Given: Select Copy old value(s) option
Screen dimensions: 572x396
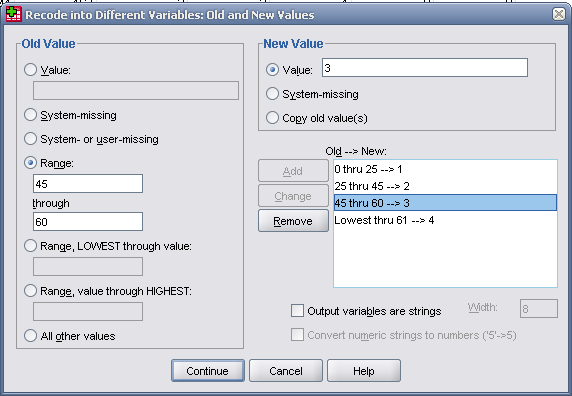Looking at the screenshot, I should (272, 118).
